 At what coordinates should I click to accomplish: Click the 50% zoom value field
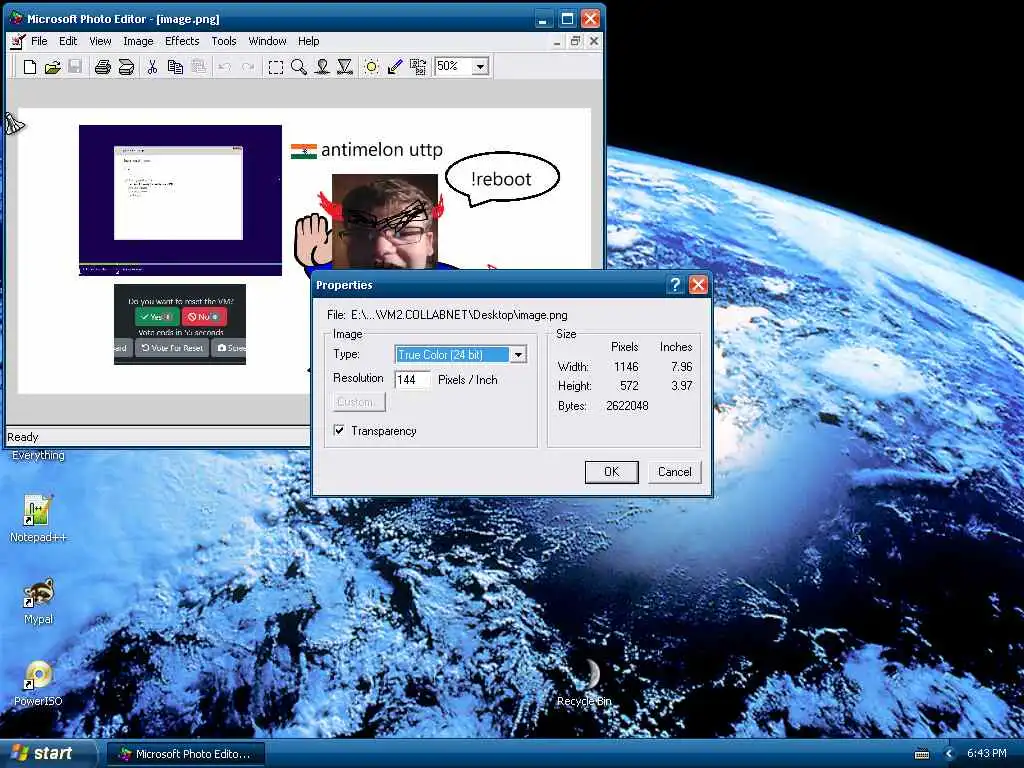coord(453,67)
